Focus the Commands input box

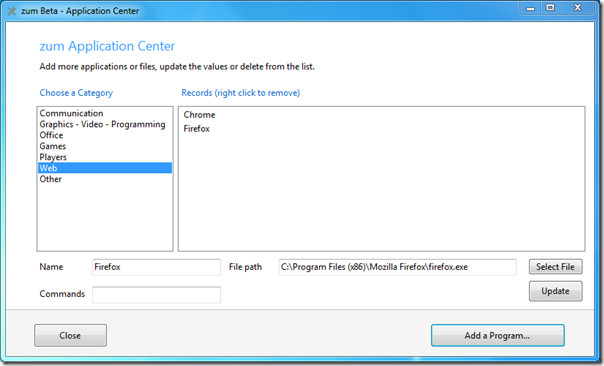(x=156, y=295)
